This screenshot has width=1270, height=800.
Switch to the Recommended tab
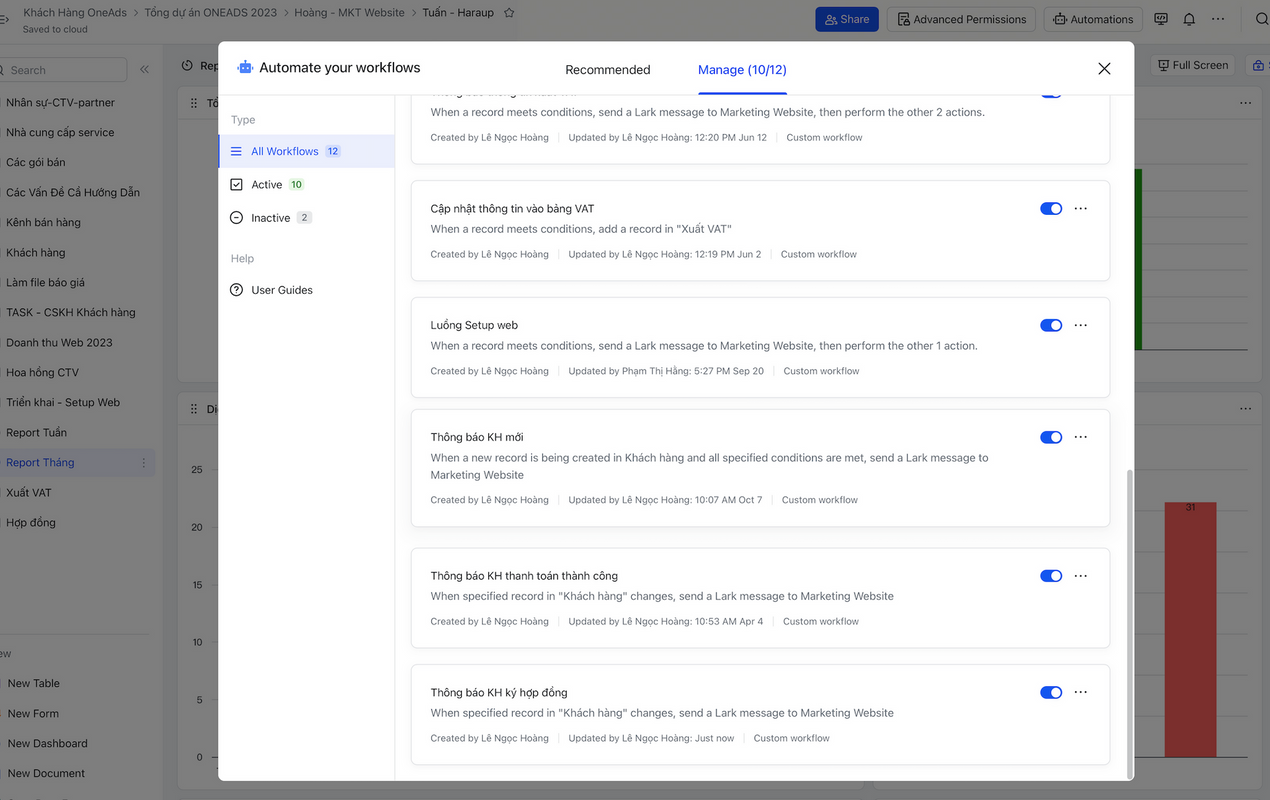(x=608, y=70)
